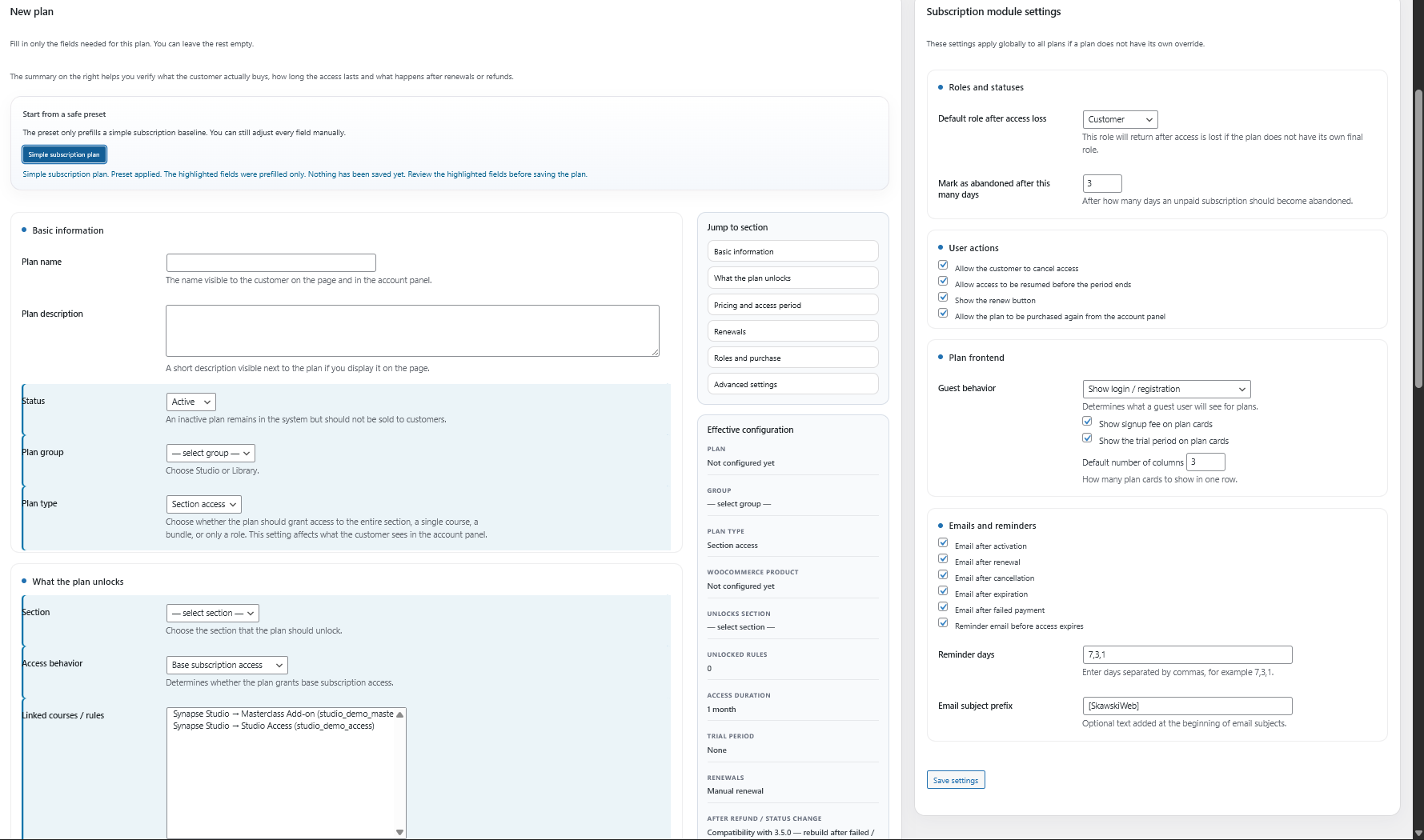Image resolution: width=1424 pixels, height=840 pixels.
Task: Jump to Roles and purchase section
Action: [792, 358]
